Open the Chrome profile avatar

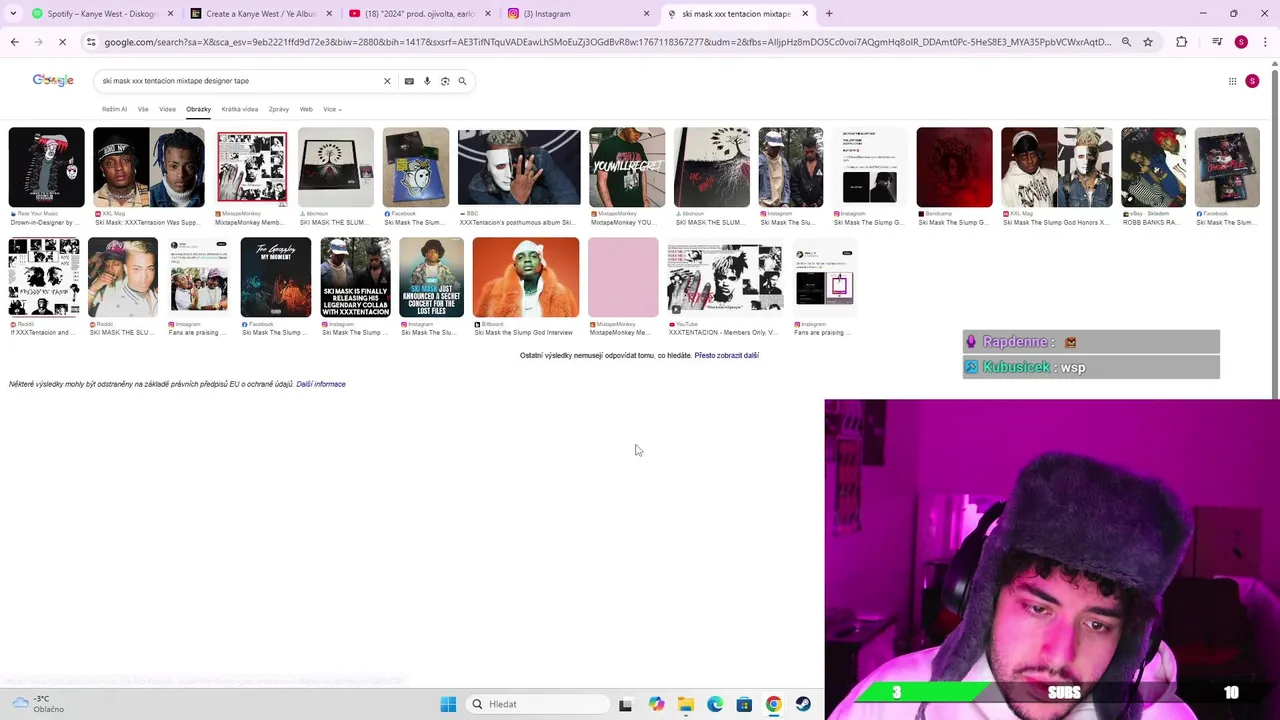[1241, 42]
